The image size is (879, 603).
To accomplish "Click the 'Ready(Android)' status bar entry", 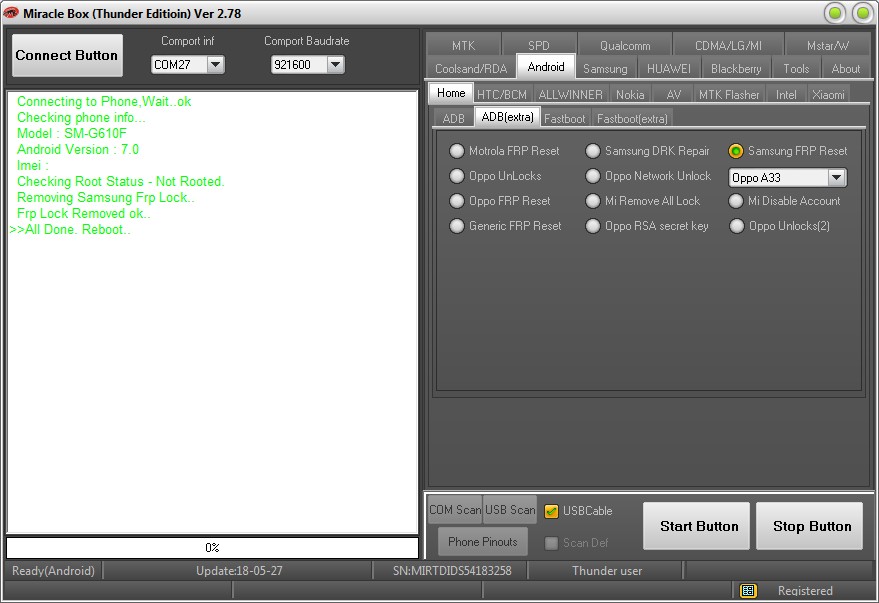I will click(x=53, y=570).
